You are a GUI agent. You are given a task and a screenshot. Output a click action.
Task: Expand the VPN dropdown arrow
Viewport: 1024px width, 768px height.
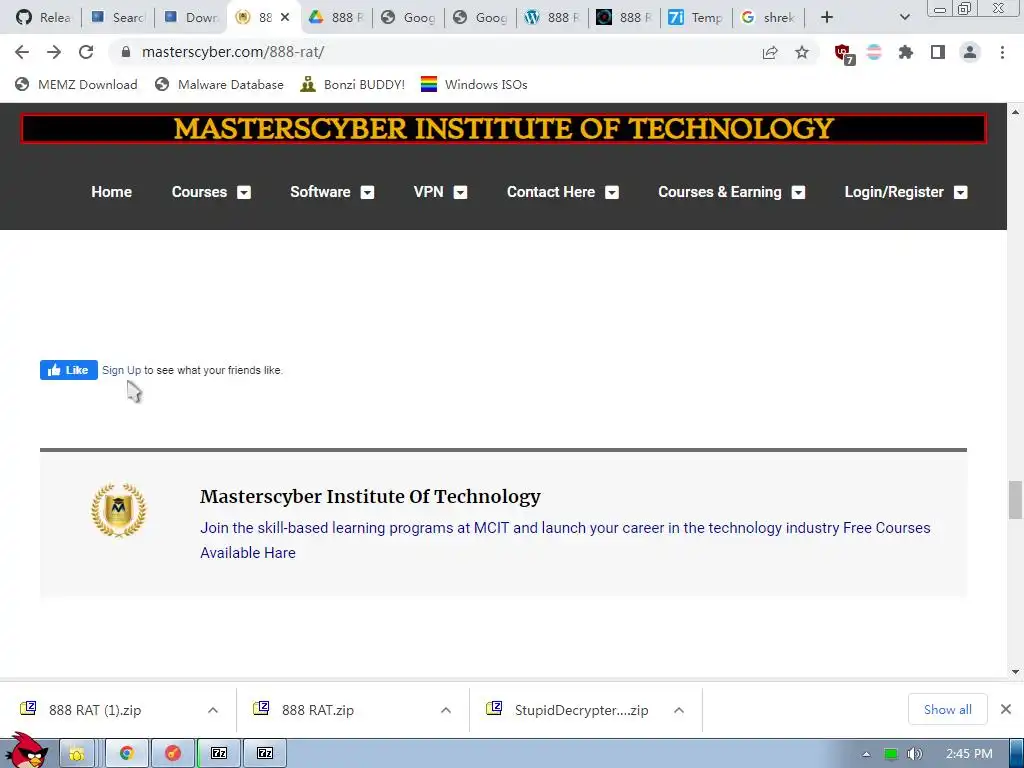460,193
